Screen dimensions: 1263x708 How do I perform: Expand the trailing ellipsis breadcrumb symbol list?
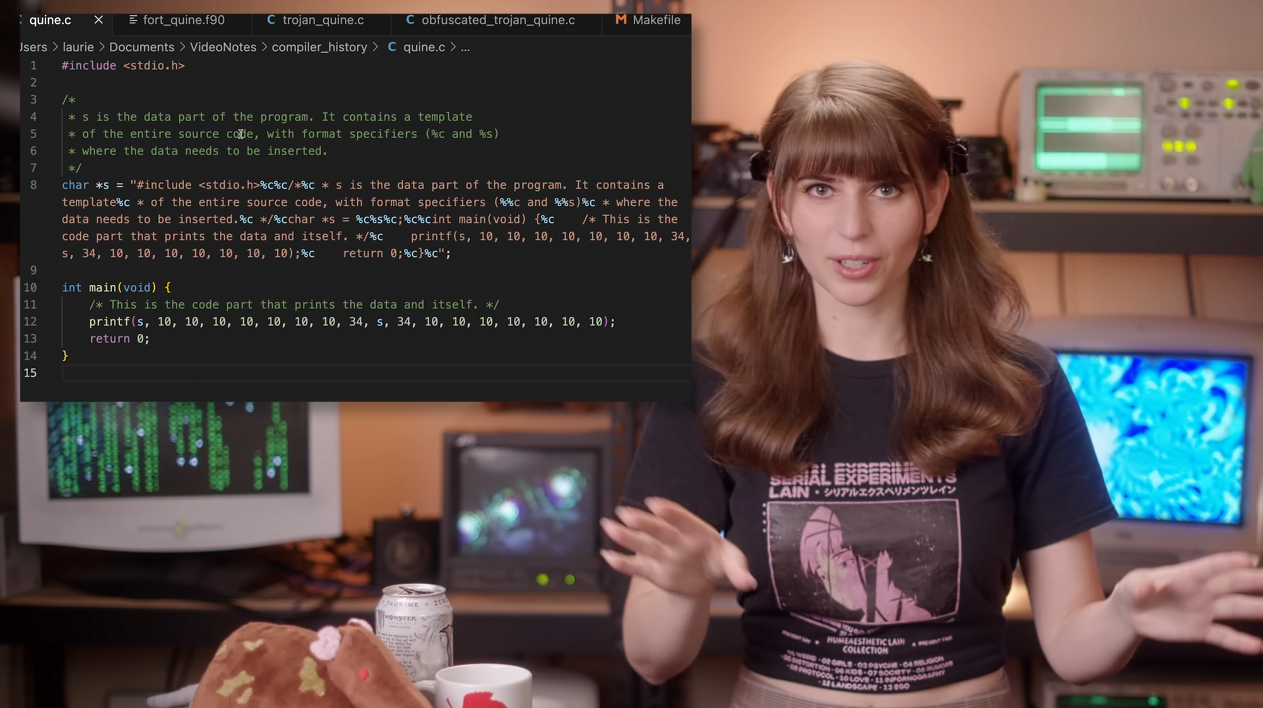(465, 47)
